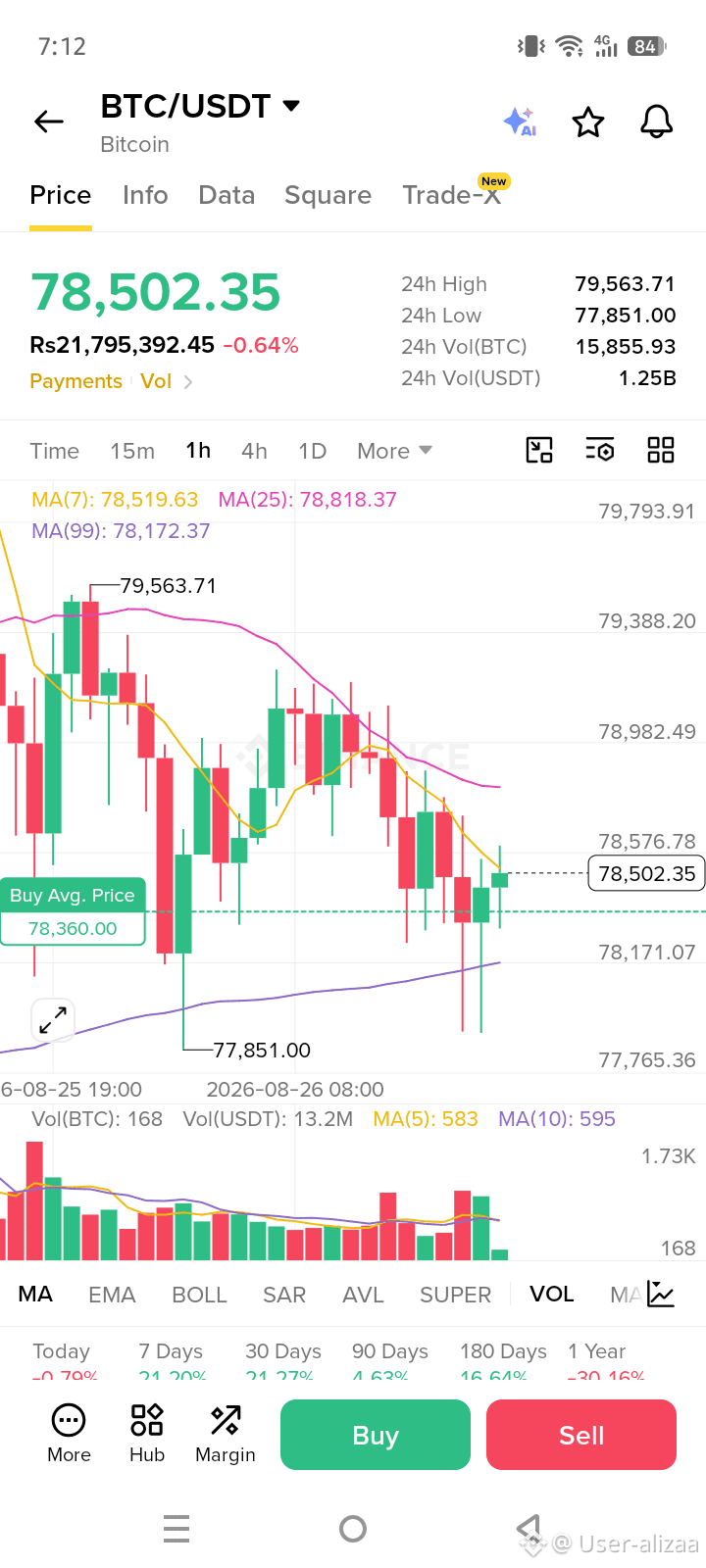Tap the 24h Vol(USDT) value 1.25B

click(x=647, y=378)
